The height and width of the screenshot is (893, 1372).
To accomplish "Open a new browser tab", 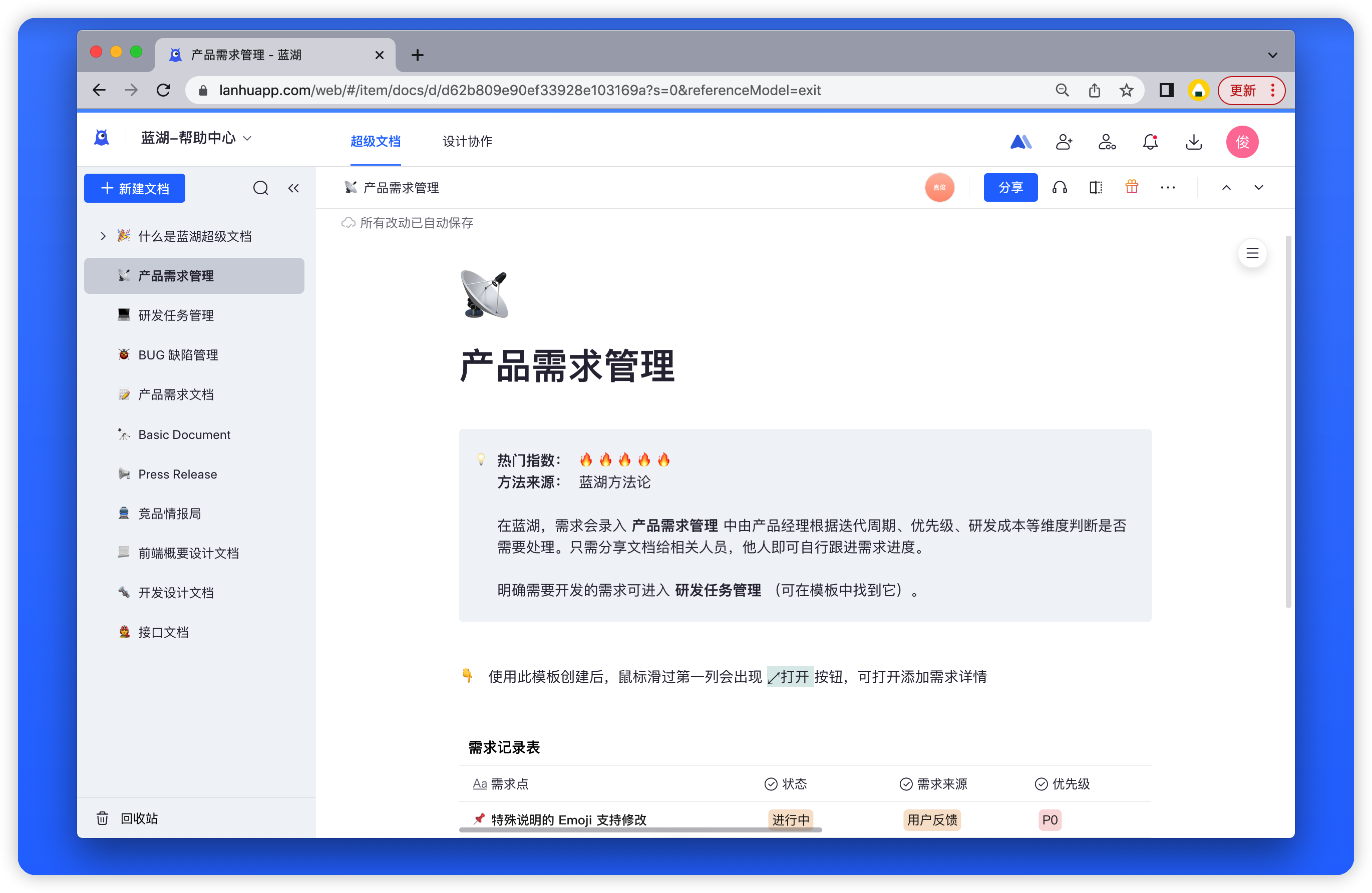I will pos(418,55).
